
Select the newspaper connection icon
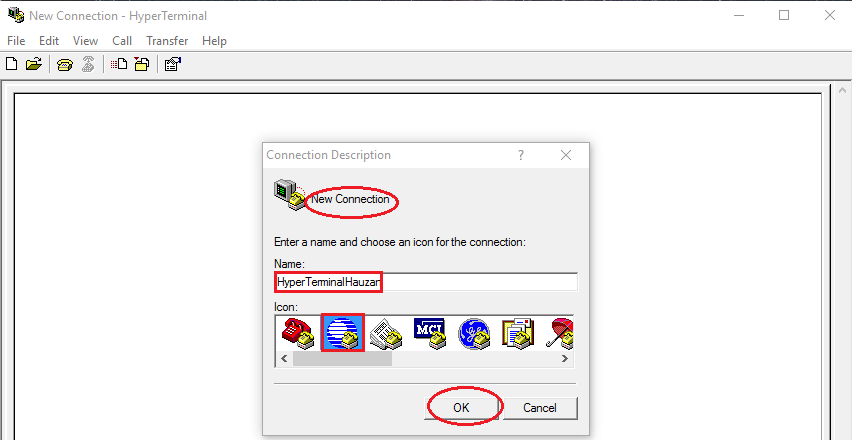386,333
